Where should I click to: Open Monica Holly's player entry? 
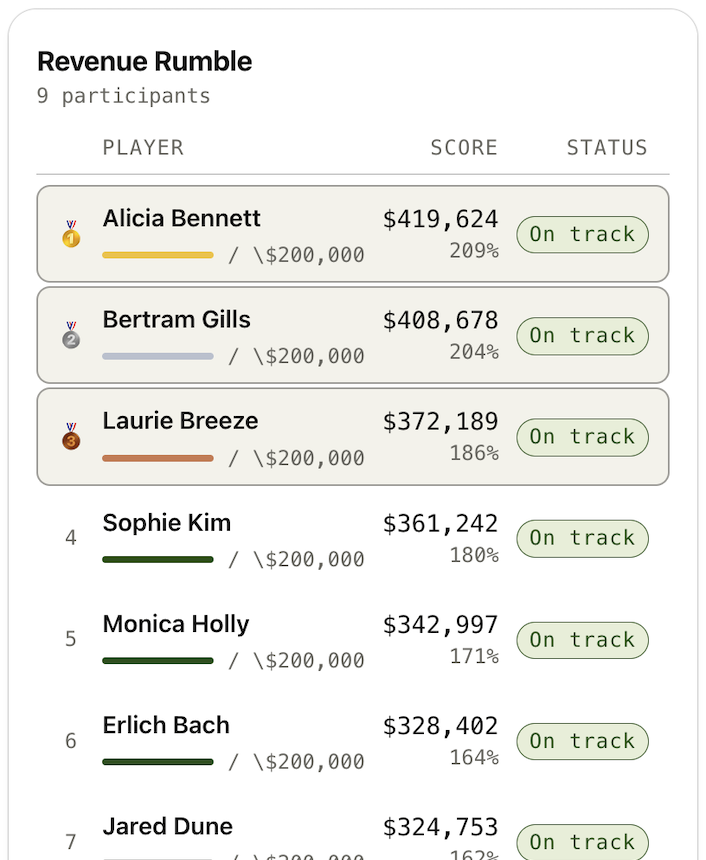[176, 624]
